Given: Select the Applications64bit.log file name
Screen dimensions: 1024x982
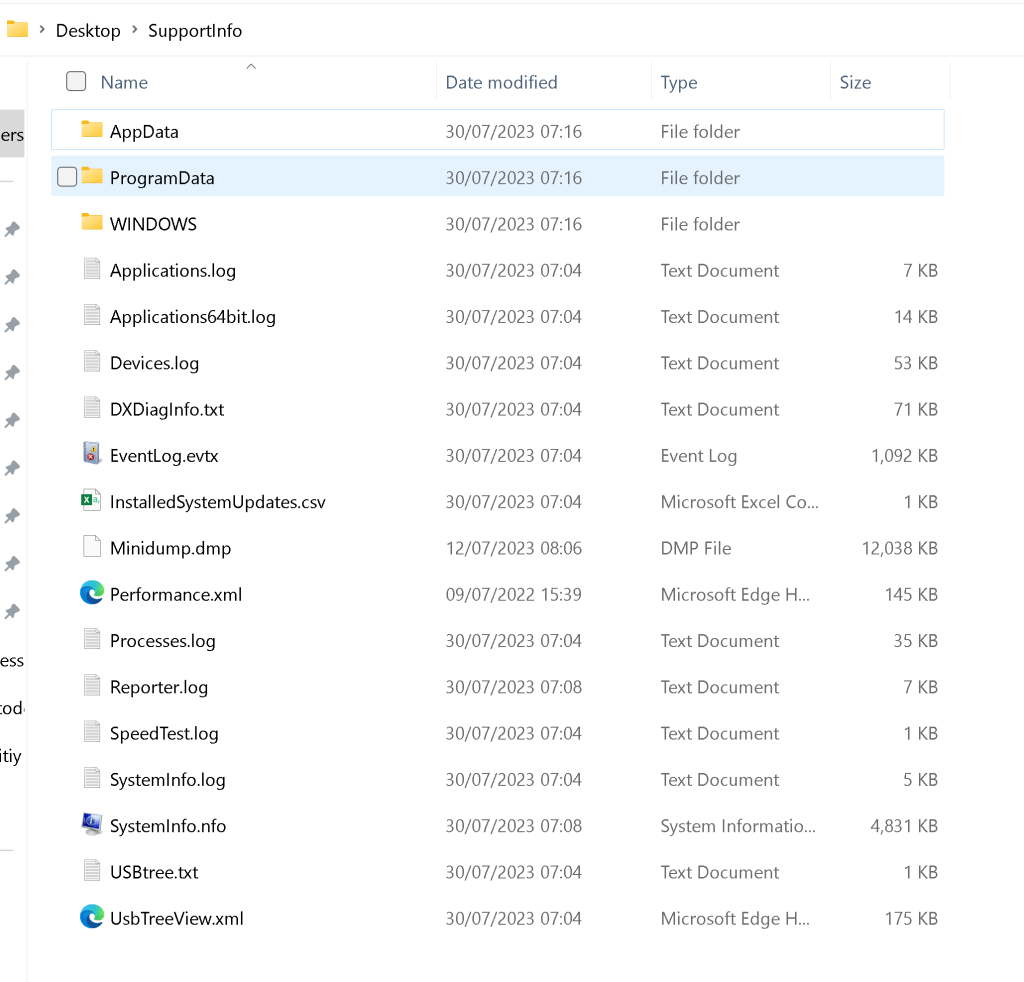Looking at the screenshot, I should pos(193,317).
